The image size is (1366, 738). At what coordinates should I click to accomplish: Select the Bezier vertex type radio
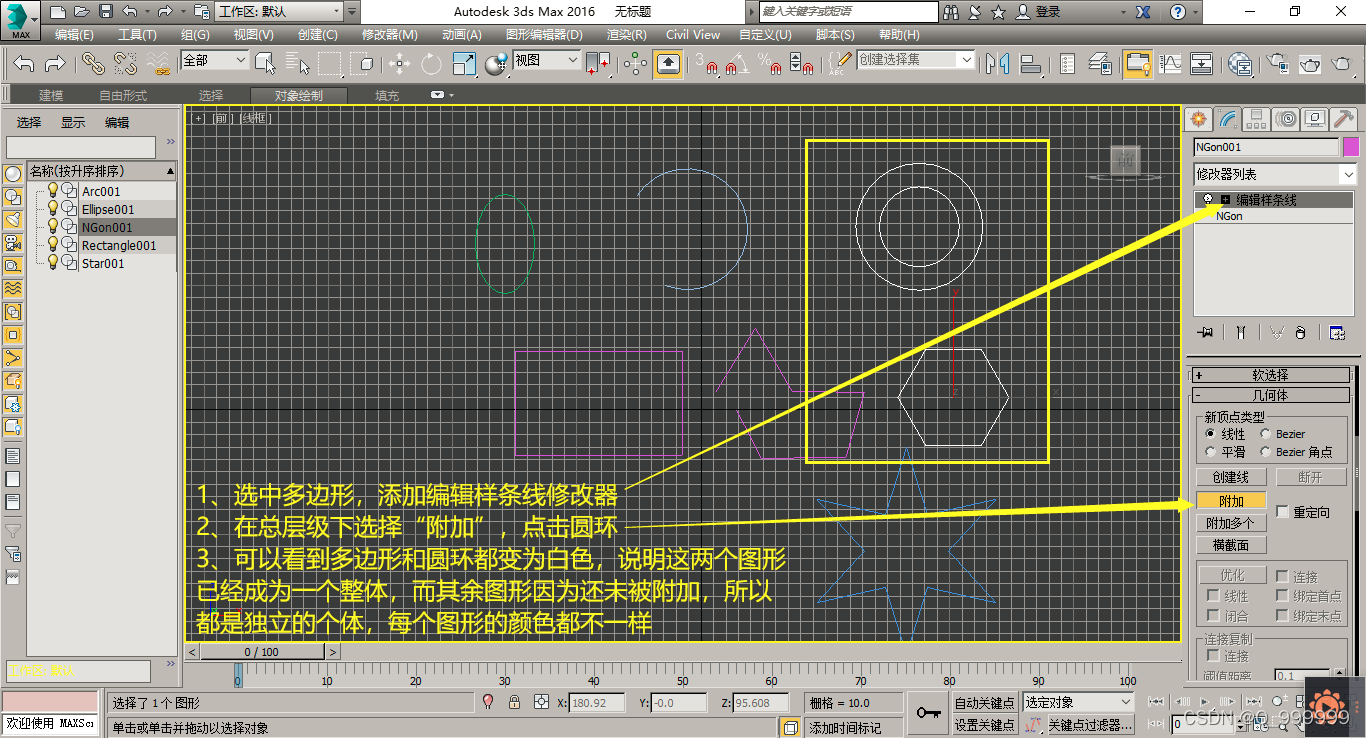point(1265,434)
